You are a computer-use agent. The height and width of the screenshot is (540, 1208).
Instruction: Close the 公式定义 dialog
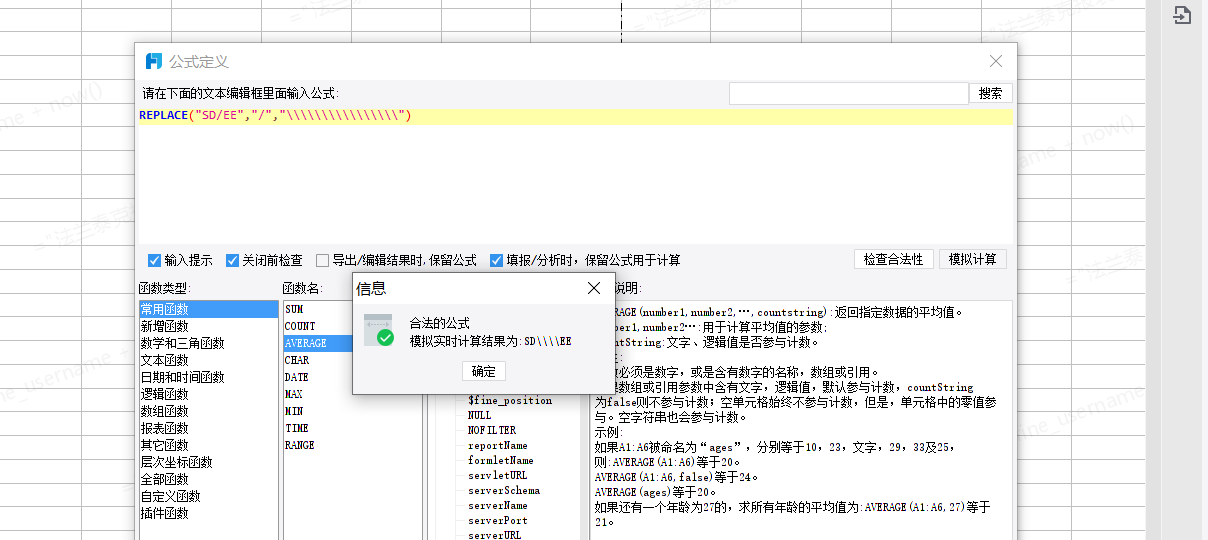(995, 62)
